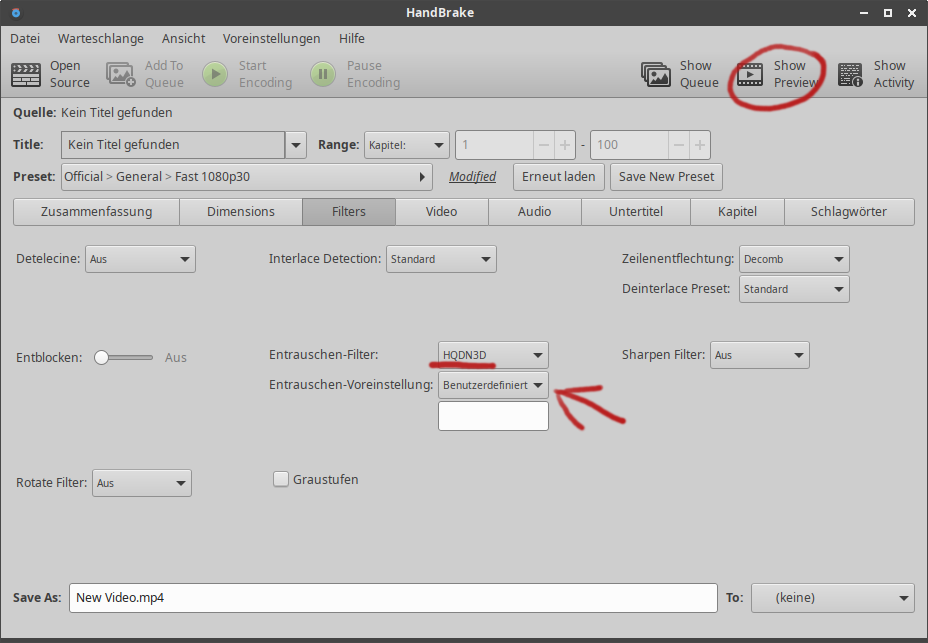
Task: Open the Deinterlace Preset dropdown
Action: pyautogui.click(x=794, y=290)
